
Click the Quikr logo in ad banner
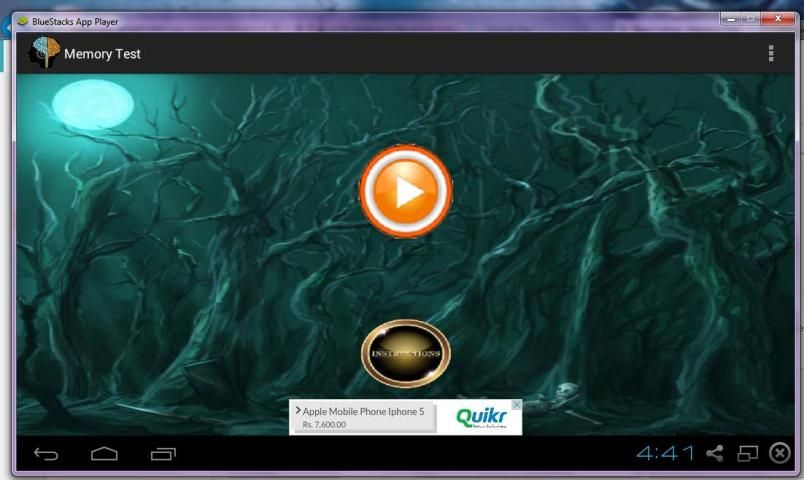tap(481, 417)
